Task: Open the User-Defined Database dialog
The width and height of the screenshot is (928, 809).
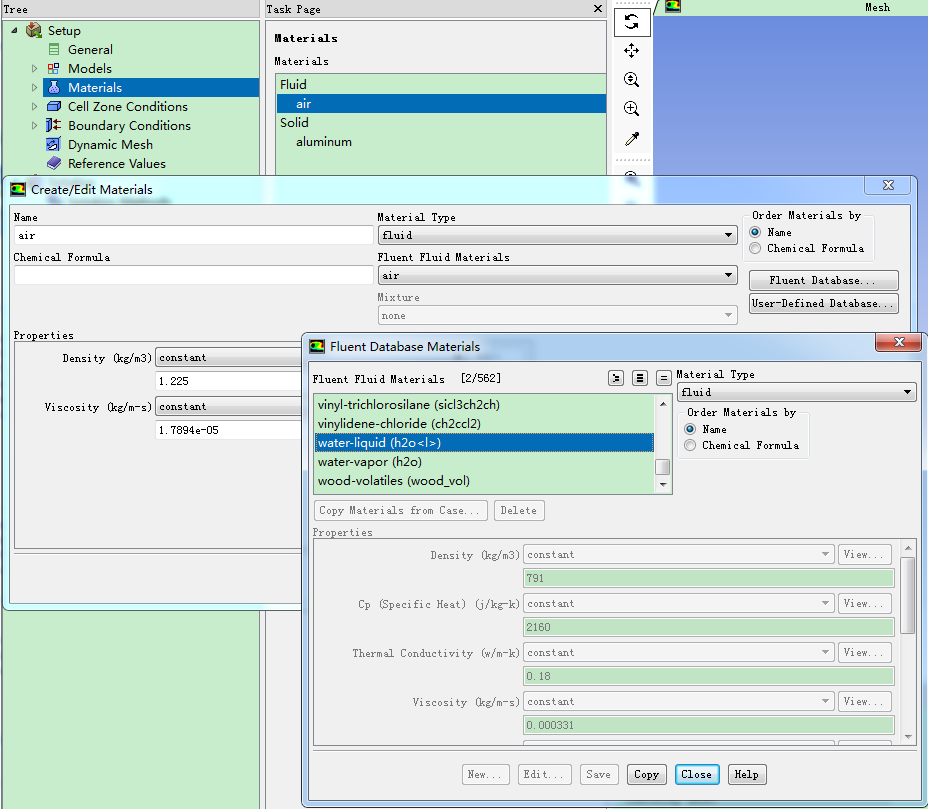Action: point(823,303)
